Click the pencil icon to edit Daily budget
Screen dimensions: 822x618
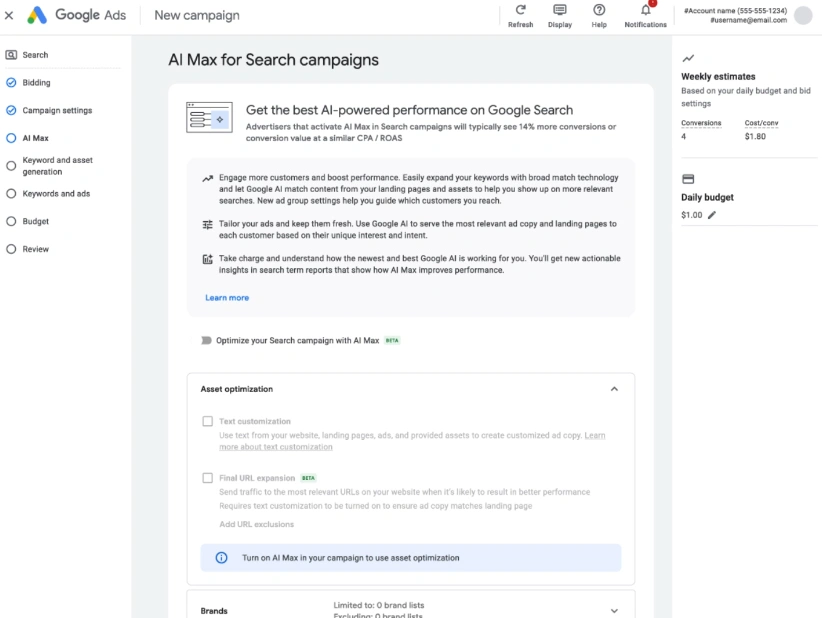(712, 215)
